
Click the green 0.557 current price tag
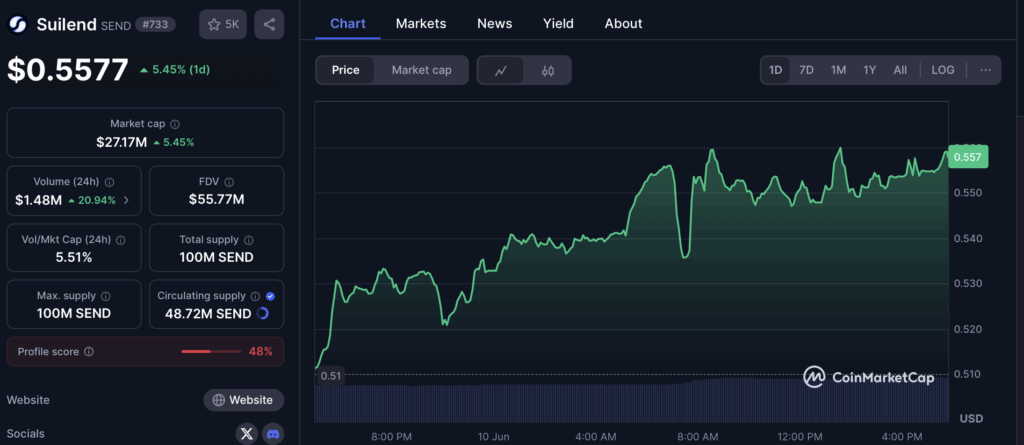coord(968,157)
